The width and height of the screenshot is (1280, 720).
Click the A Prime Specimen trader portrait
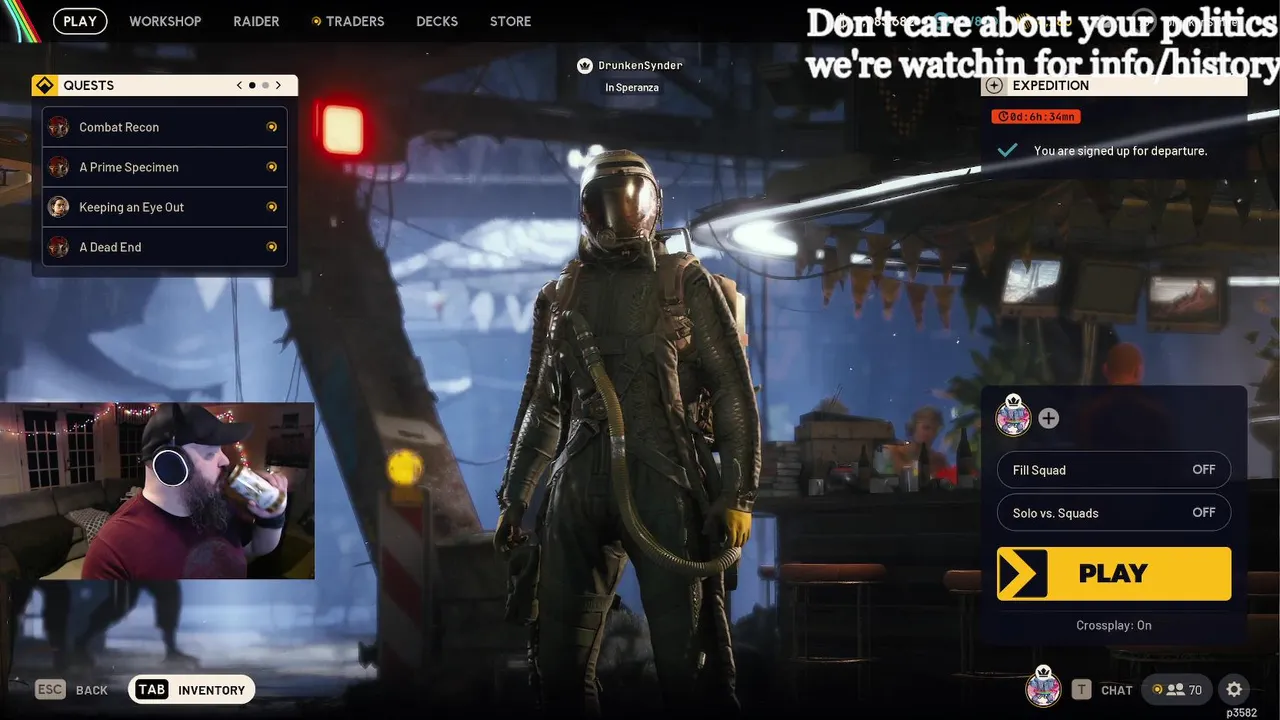pyautogui.click(x=59, y=167)
